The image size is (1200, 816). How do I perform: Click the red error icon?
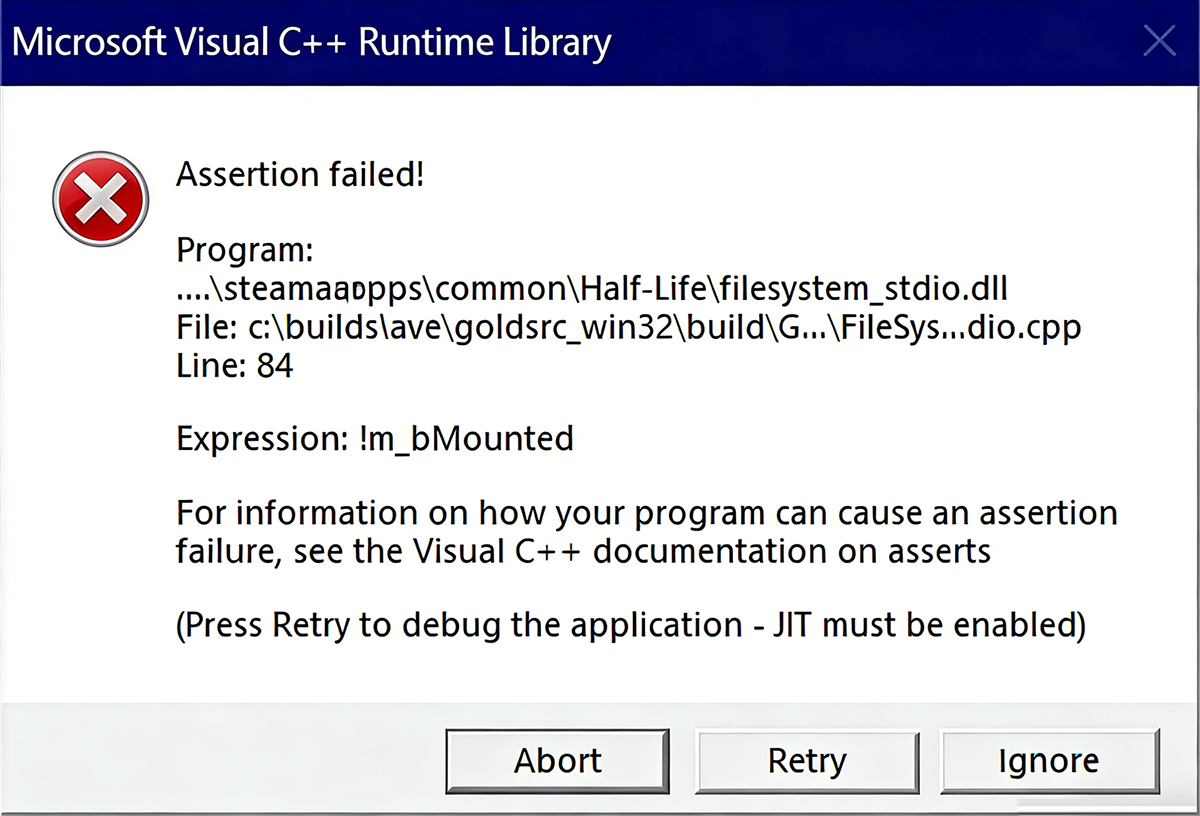pos(100,198)
